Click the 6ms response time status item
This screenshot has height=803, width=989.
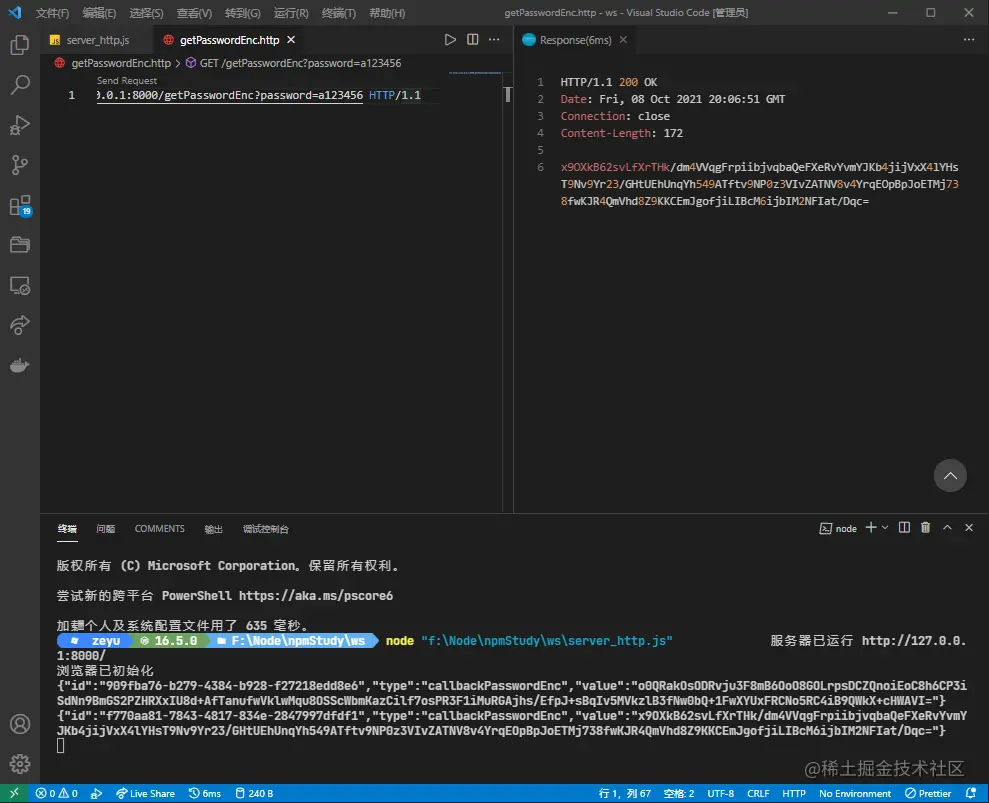click(205, 794)
